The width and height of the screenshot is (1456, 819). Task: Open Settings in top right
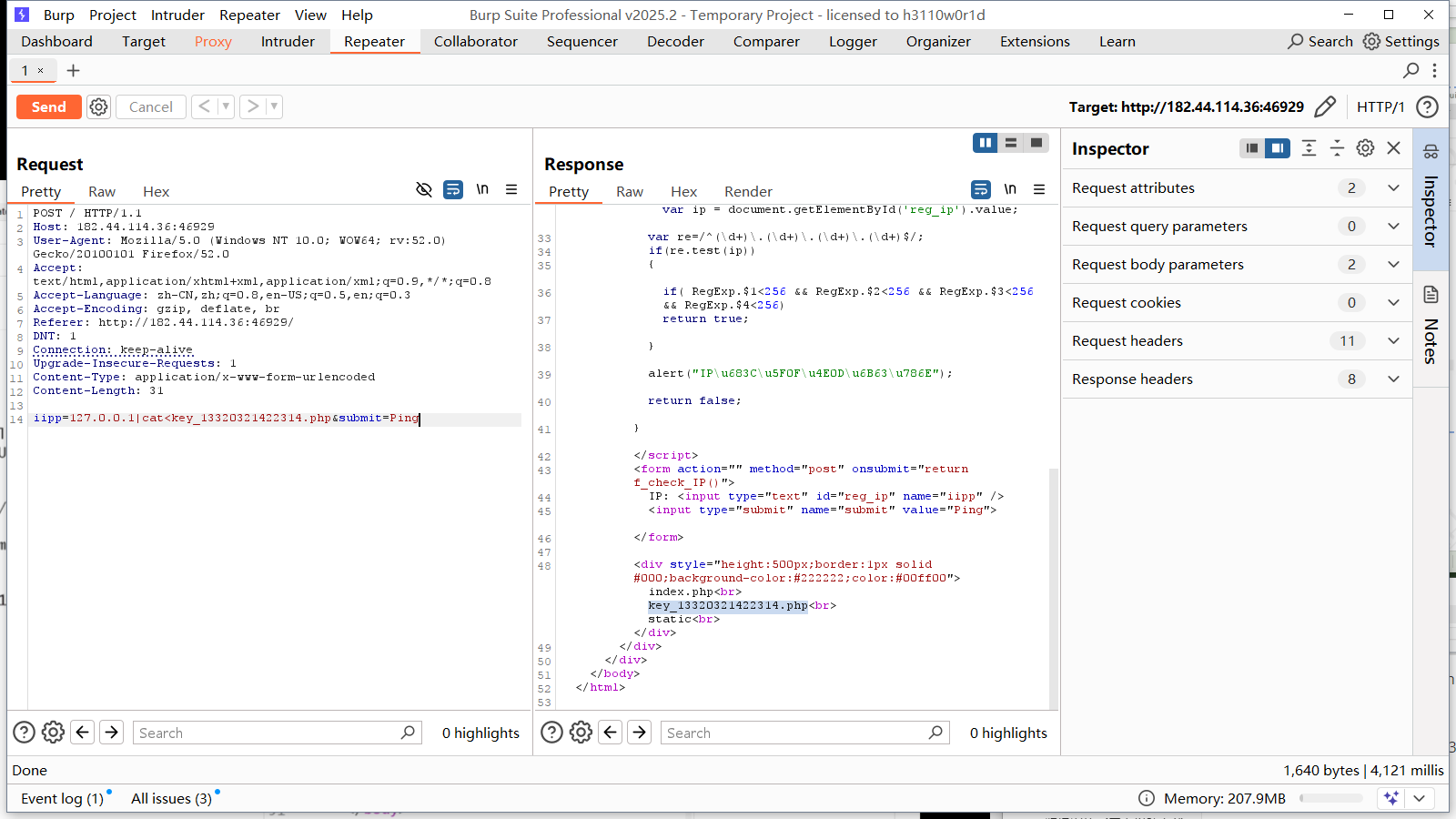(1401, 41)
